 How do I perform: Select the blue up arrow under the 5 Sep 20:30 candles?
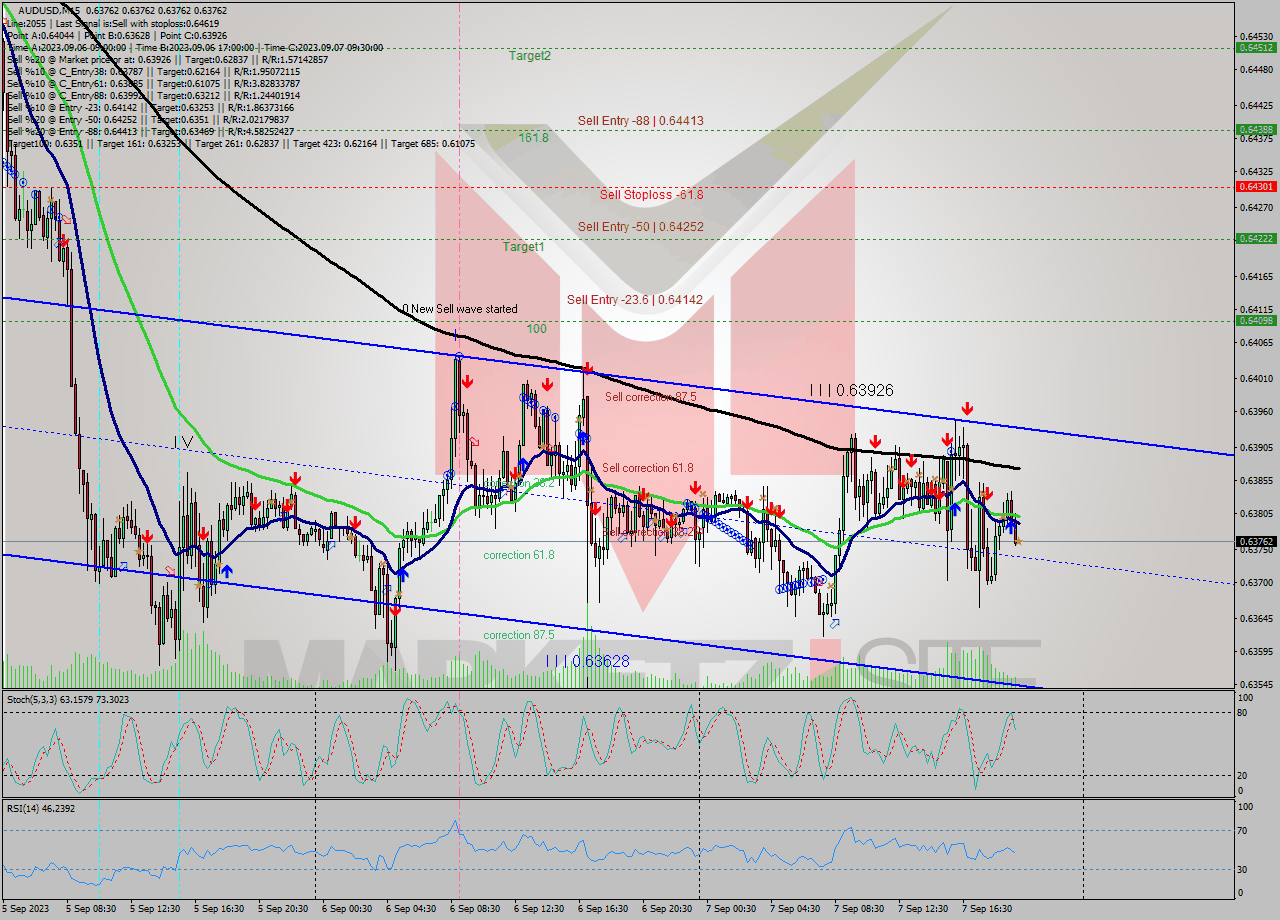pos(227,570)
